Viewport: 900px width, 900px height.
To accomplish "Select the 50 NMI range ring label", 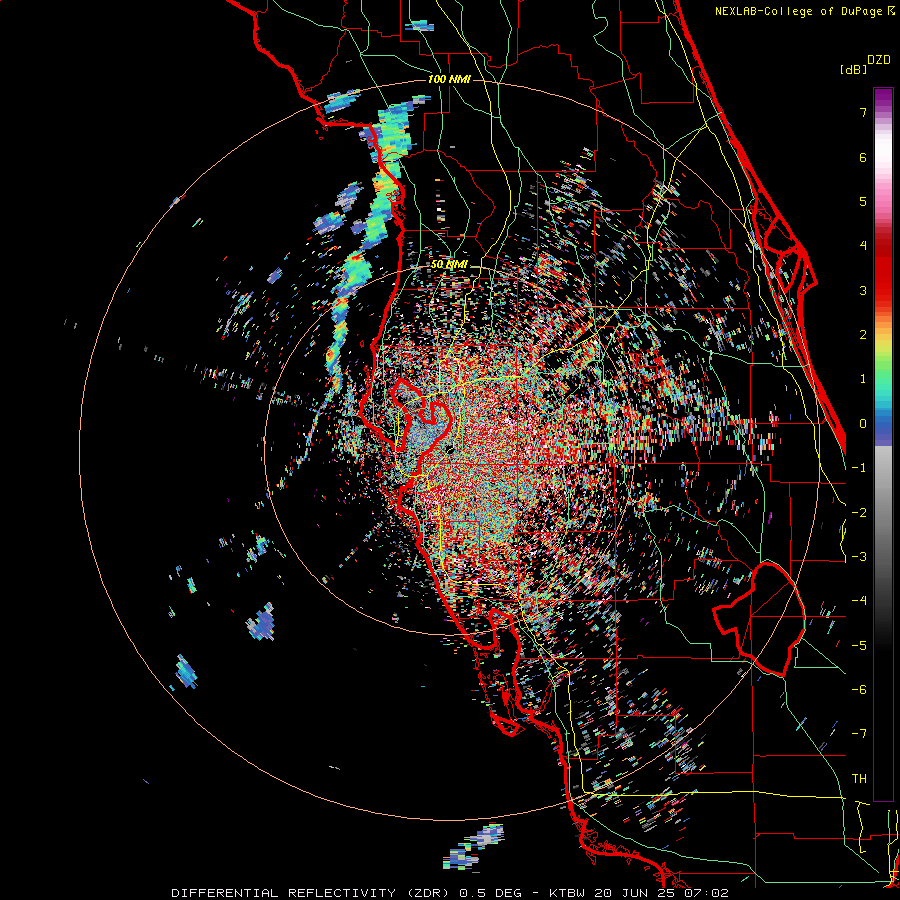I will 449,265.
